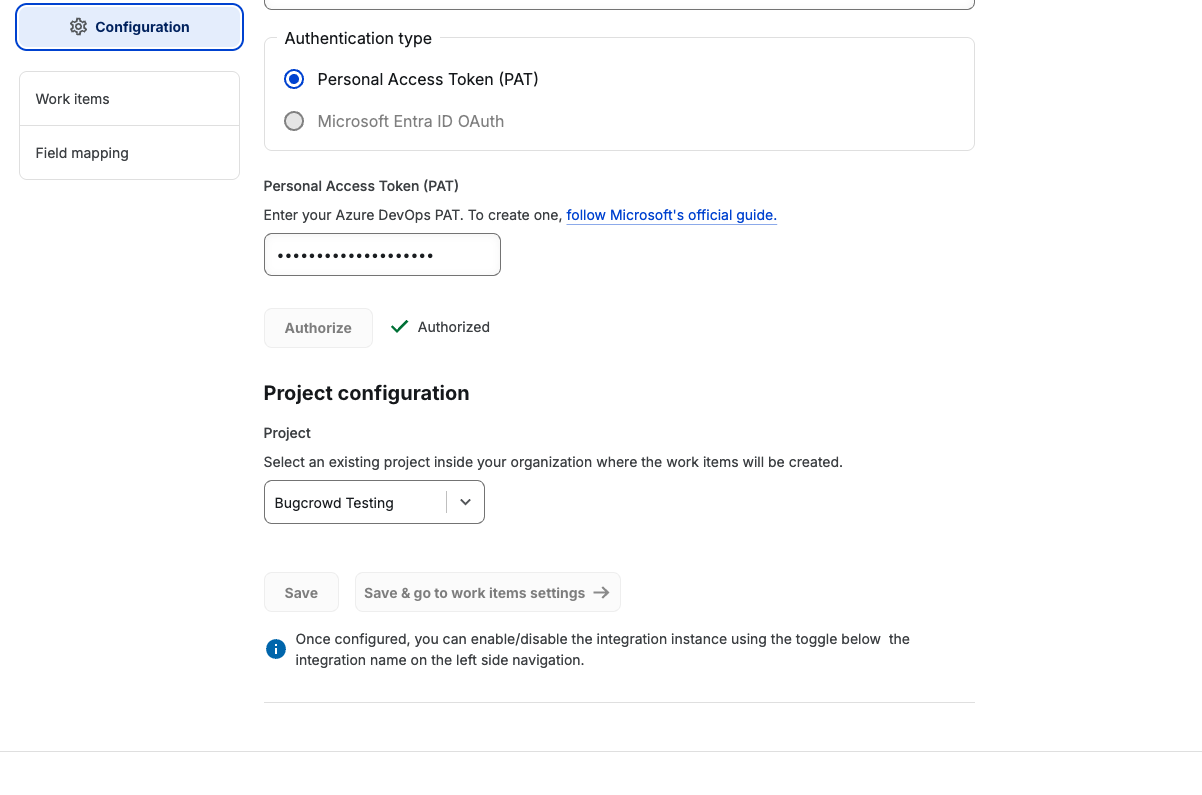Open the Bugcrowd Testing project selector

tap(355, 503)
